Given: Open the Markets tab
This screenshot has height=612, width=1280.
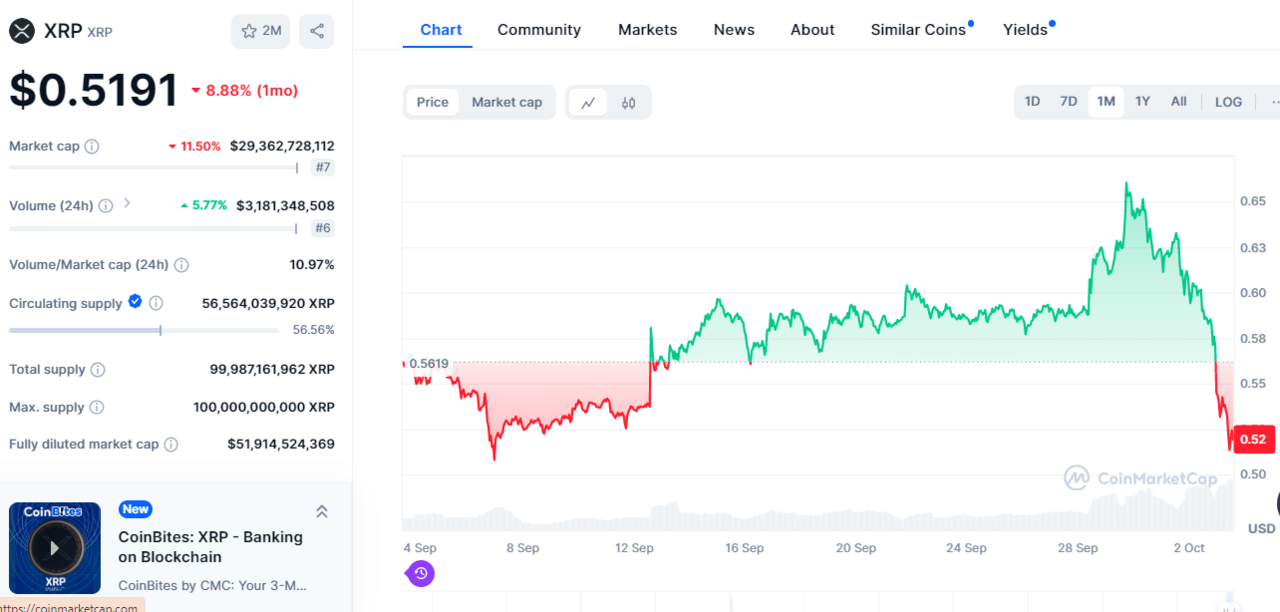Looking at the screenshot, I should [x=647, y=30].
